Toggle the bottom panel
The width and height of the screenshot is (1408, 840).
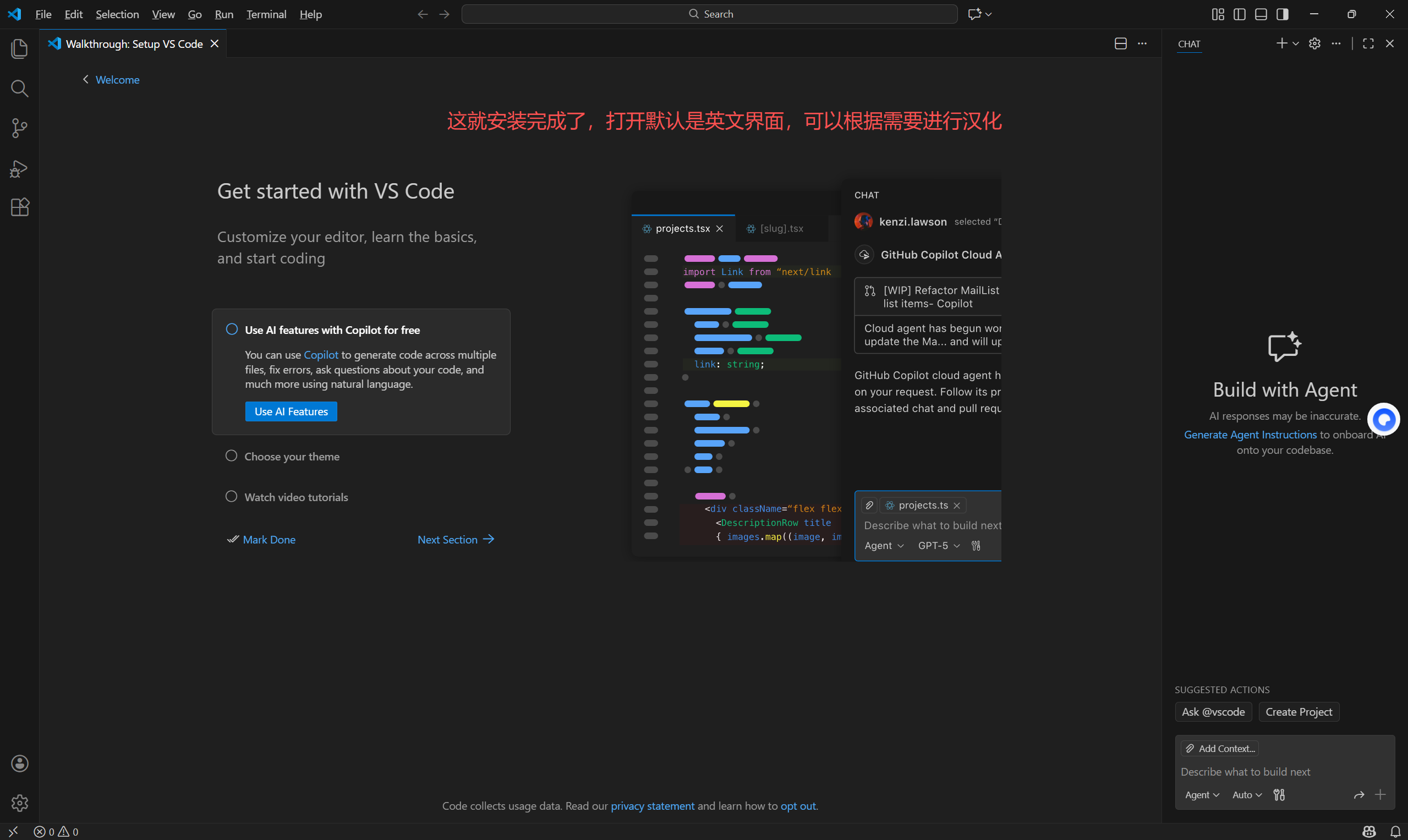(x=1261, y=14)
